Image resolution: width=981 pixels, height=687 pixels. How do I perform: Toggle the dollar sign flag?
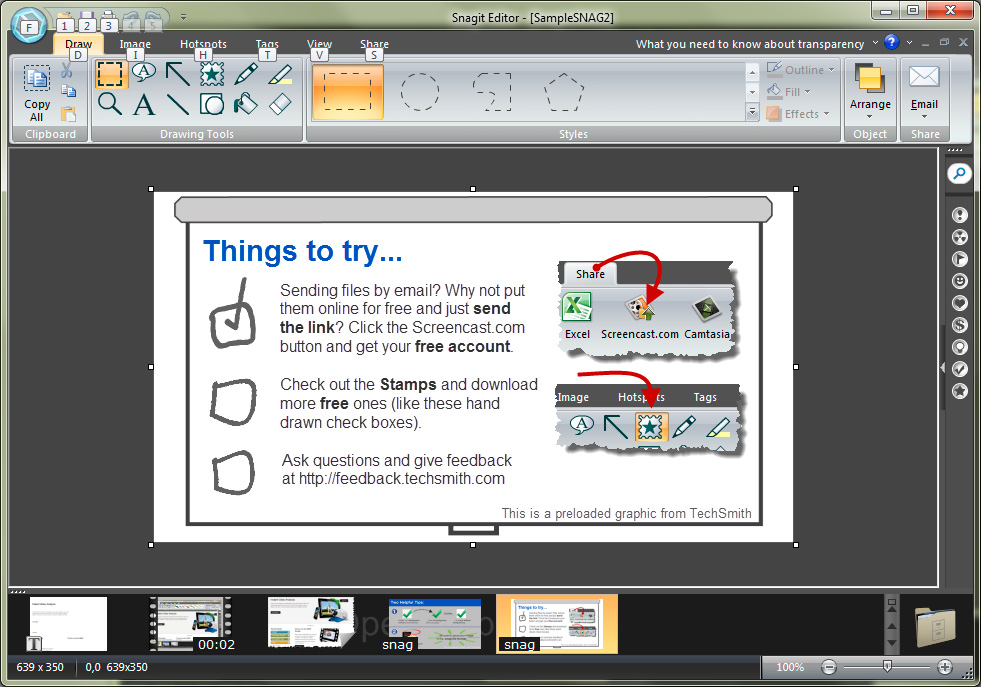pyautogui.click(x=959, y=325)
